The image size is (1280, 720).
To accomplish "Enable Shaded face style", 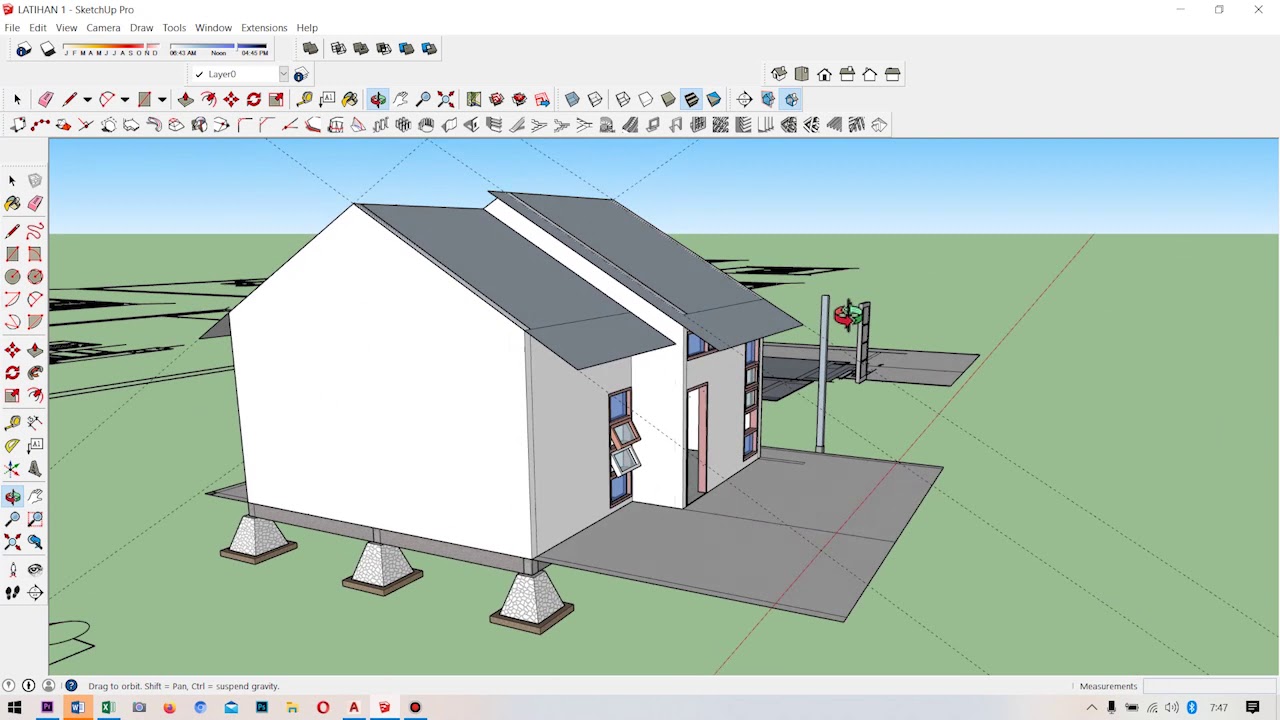I will click(668, 99).
